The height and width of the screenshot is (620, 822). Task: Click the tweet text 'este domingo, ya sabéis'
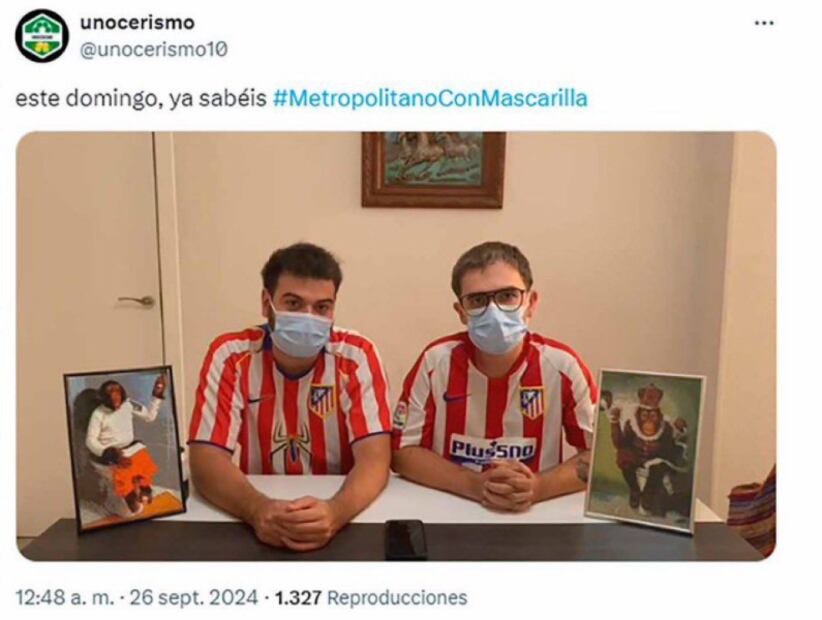141,99
